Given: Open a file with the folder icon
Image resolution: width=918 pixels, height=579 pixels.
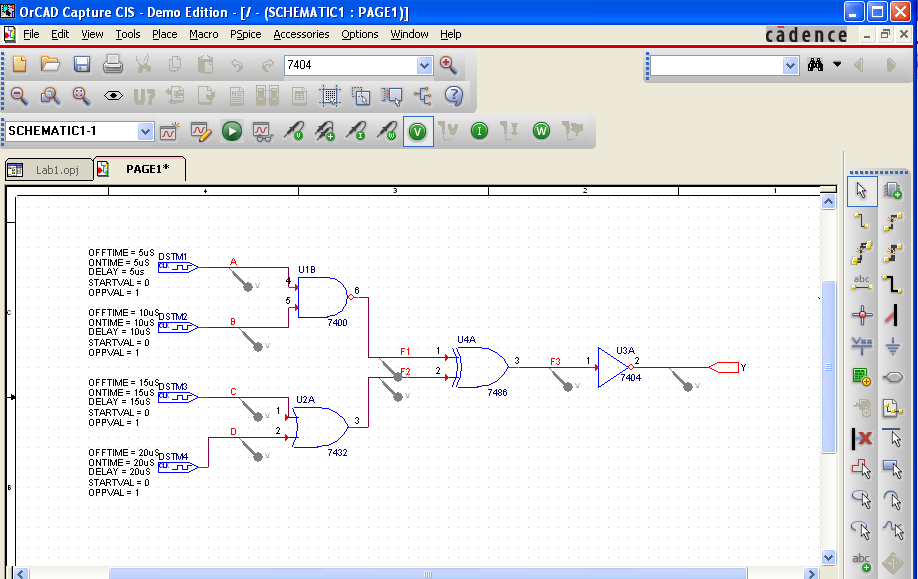Looking at the screenshot, I should [x=50, y=64].
